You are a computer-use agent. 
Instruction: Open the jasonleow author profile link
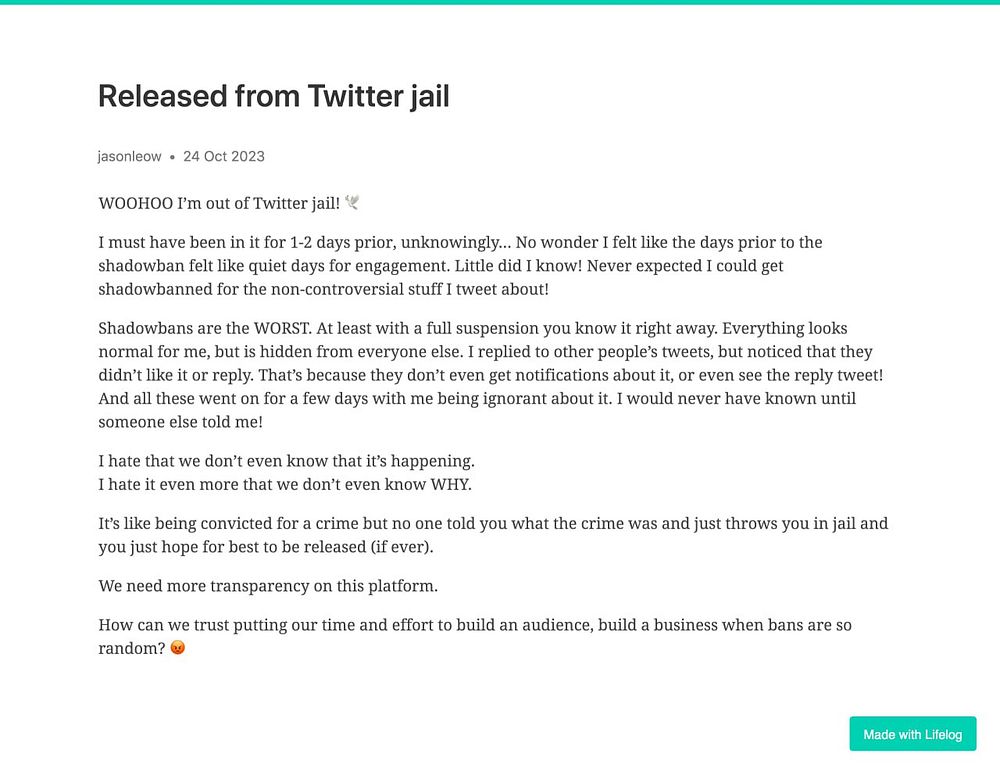[129, 156]
